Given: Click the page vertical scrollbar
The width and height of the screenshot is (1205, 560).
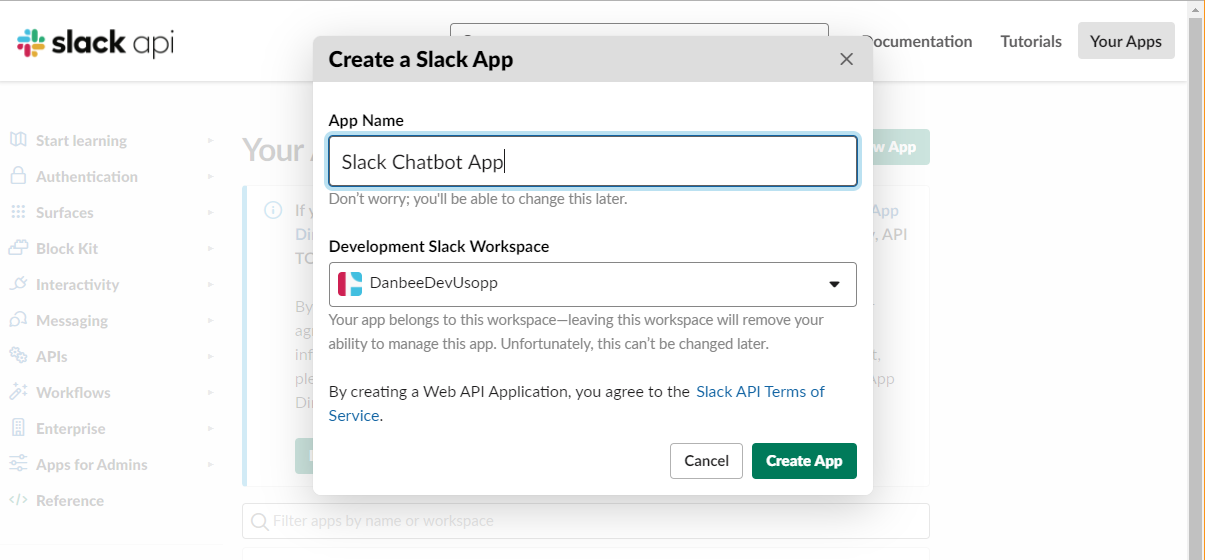Looking at the screenshot, I should (x=1196, y=280).
